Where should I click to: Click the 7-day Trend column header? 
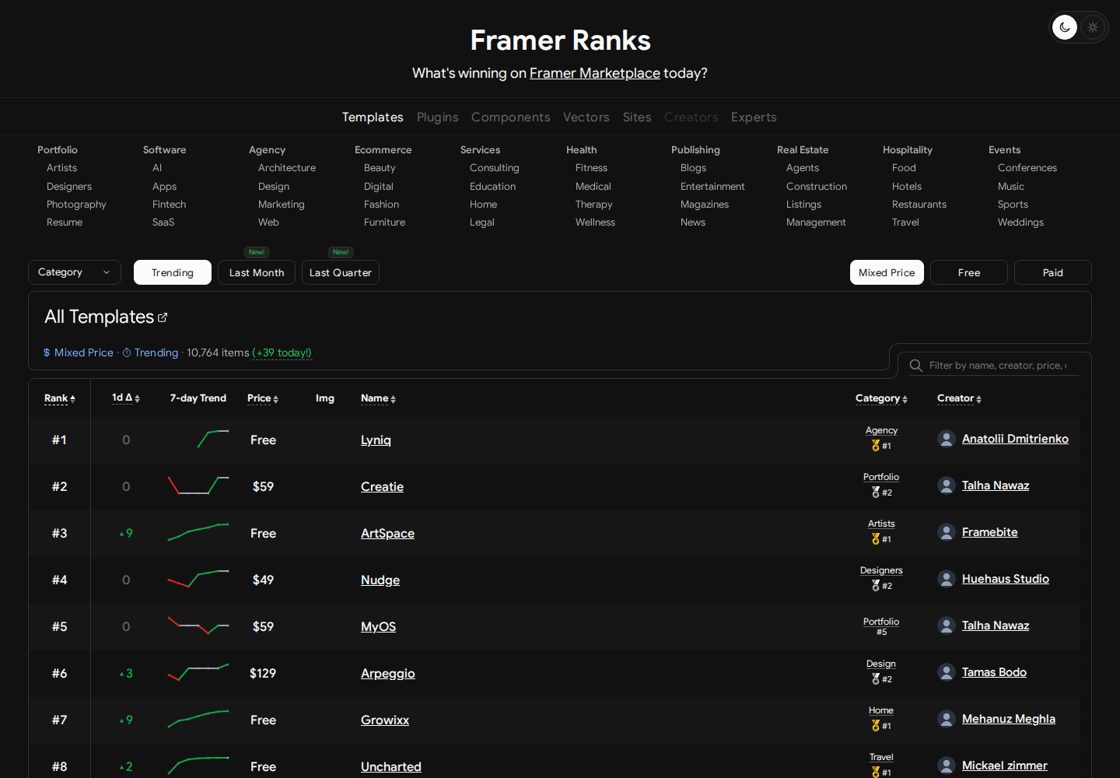198,398
